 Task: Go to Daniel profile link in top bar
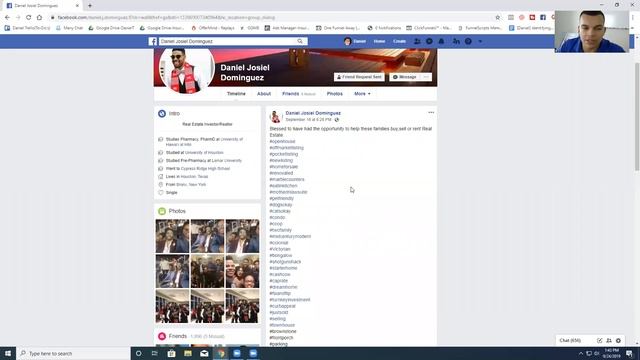click(x=355, y=41)
